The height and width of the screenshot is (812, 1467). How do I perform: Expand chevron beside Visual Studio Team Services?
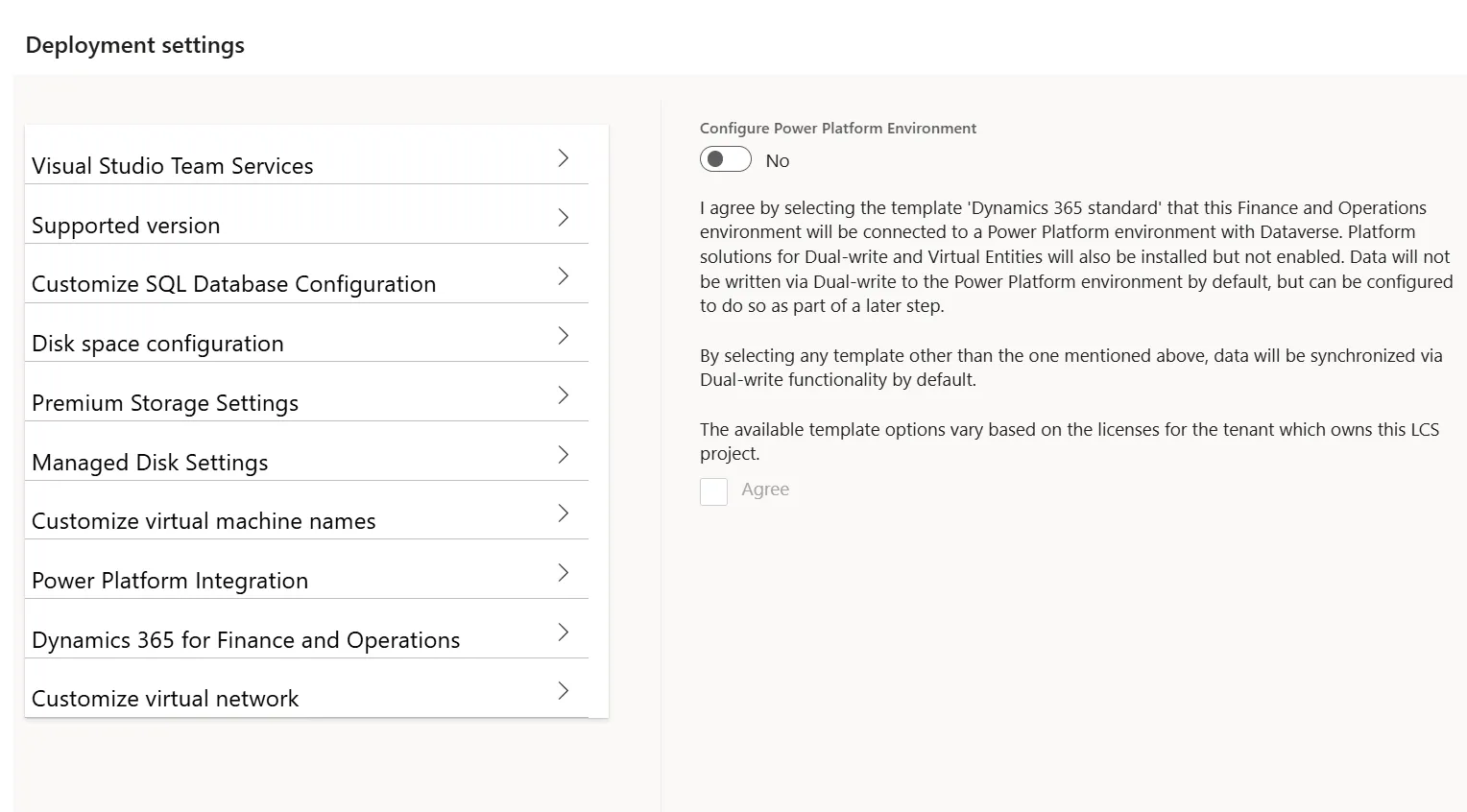tap(564, 158)
